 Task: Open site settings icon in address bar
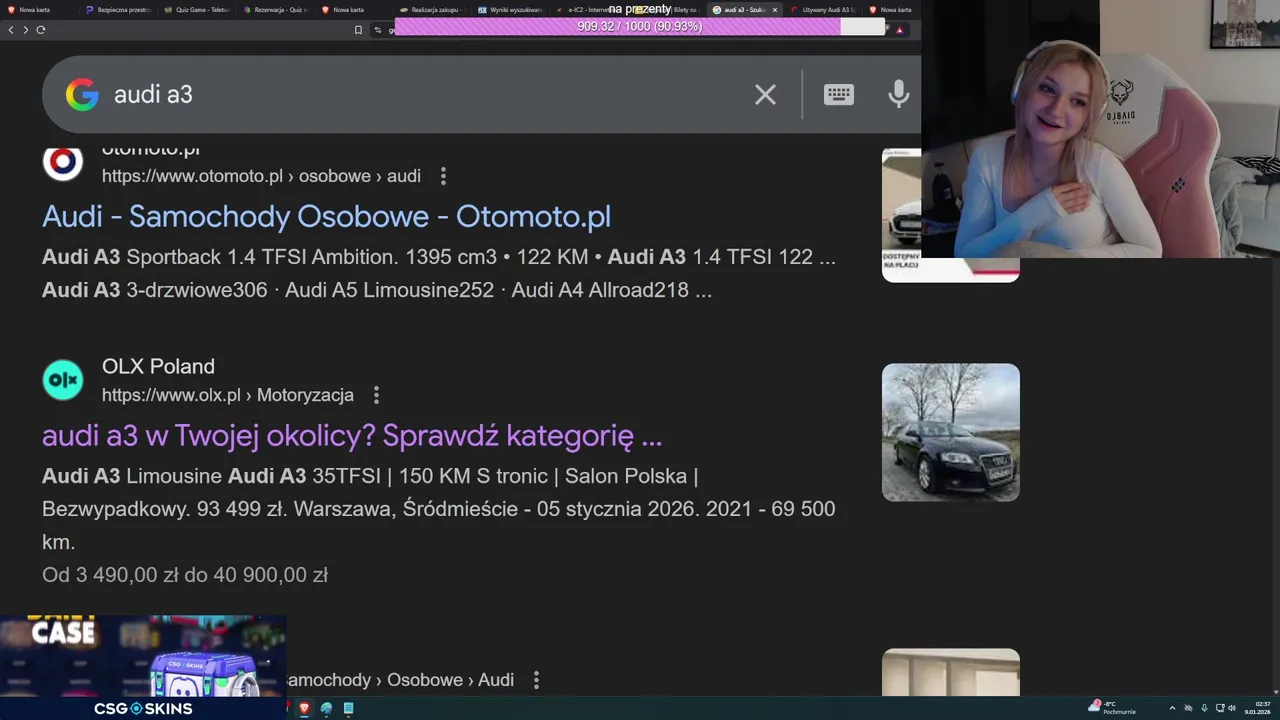(378, 30)
